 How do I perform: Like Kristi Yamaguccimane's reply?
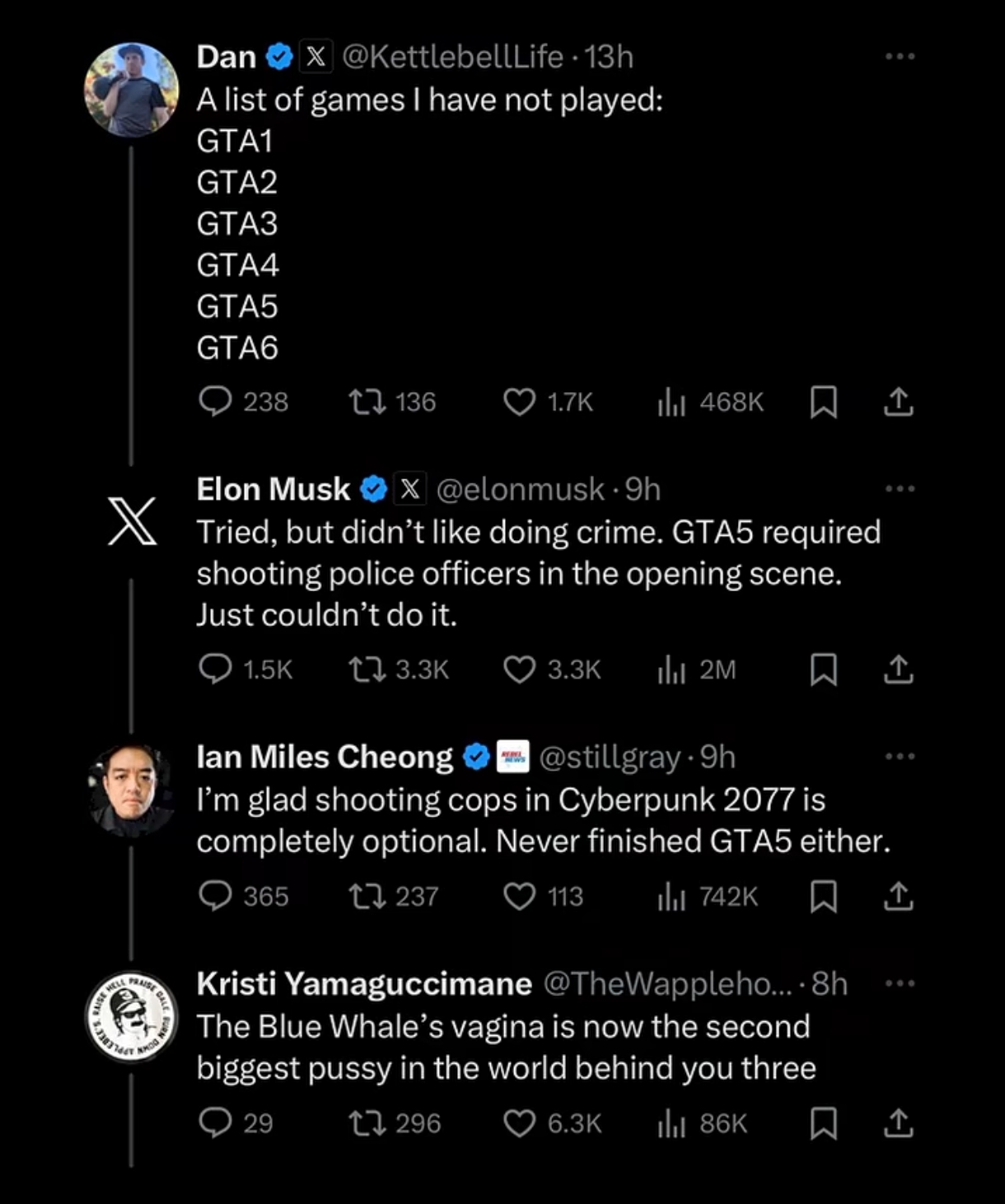coord(519,1123)
